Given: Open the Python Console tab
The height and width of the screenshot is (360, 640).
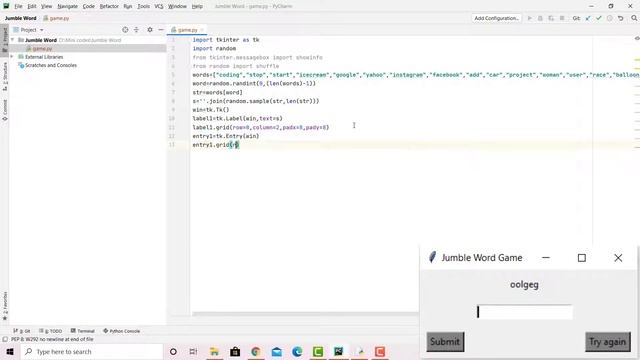Looking at the screenshot, I should click(x=121, y=331).
